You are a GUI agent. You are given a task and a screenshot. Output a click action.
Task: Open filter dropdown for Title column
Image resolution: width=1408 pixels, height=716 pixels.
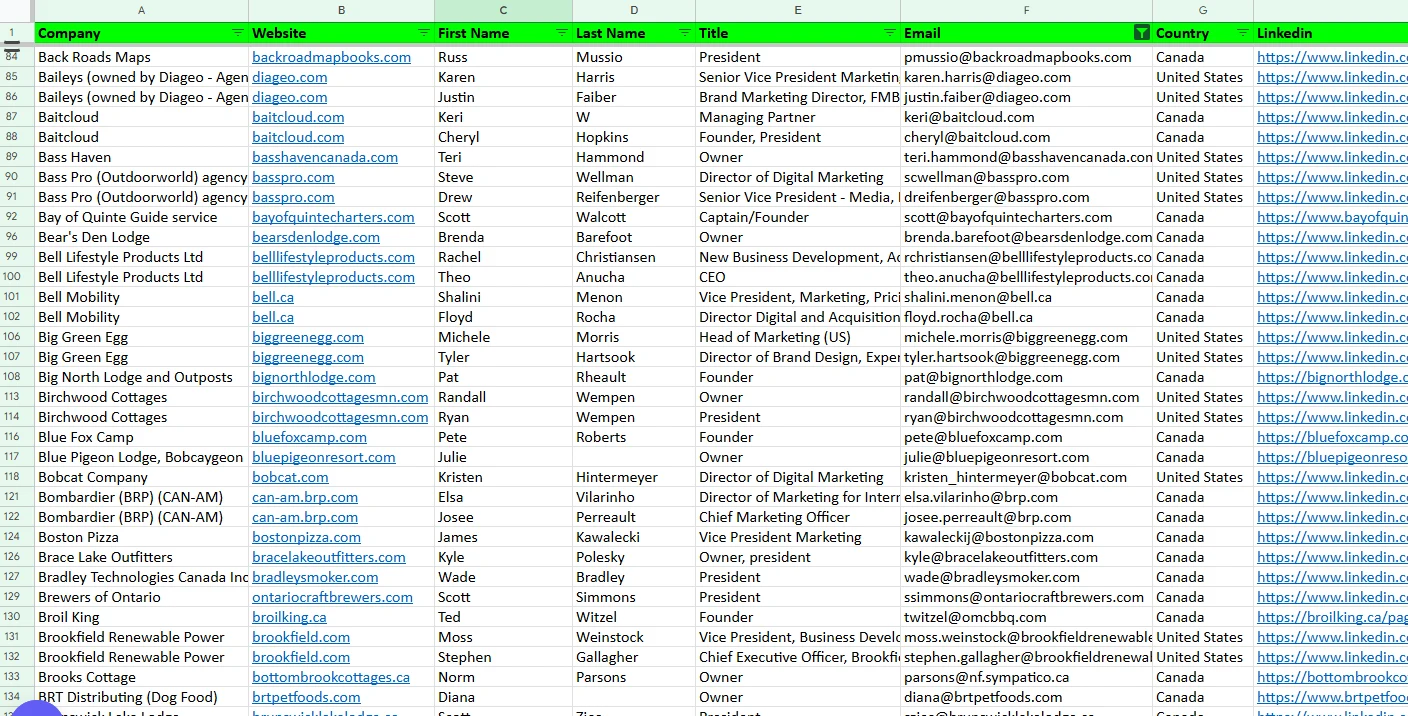[x=890, y=33]
